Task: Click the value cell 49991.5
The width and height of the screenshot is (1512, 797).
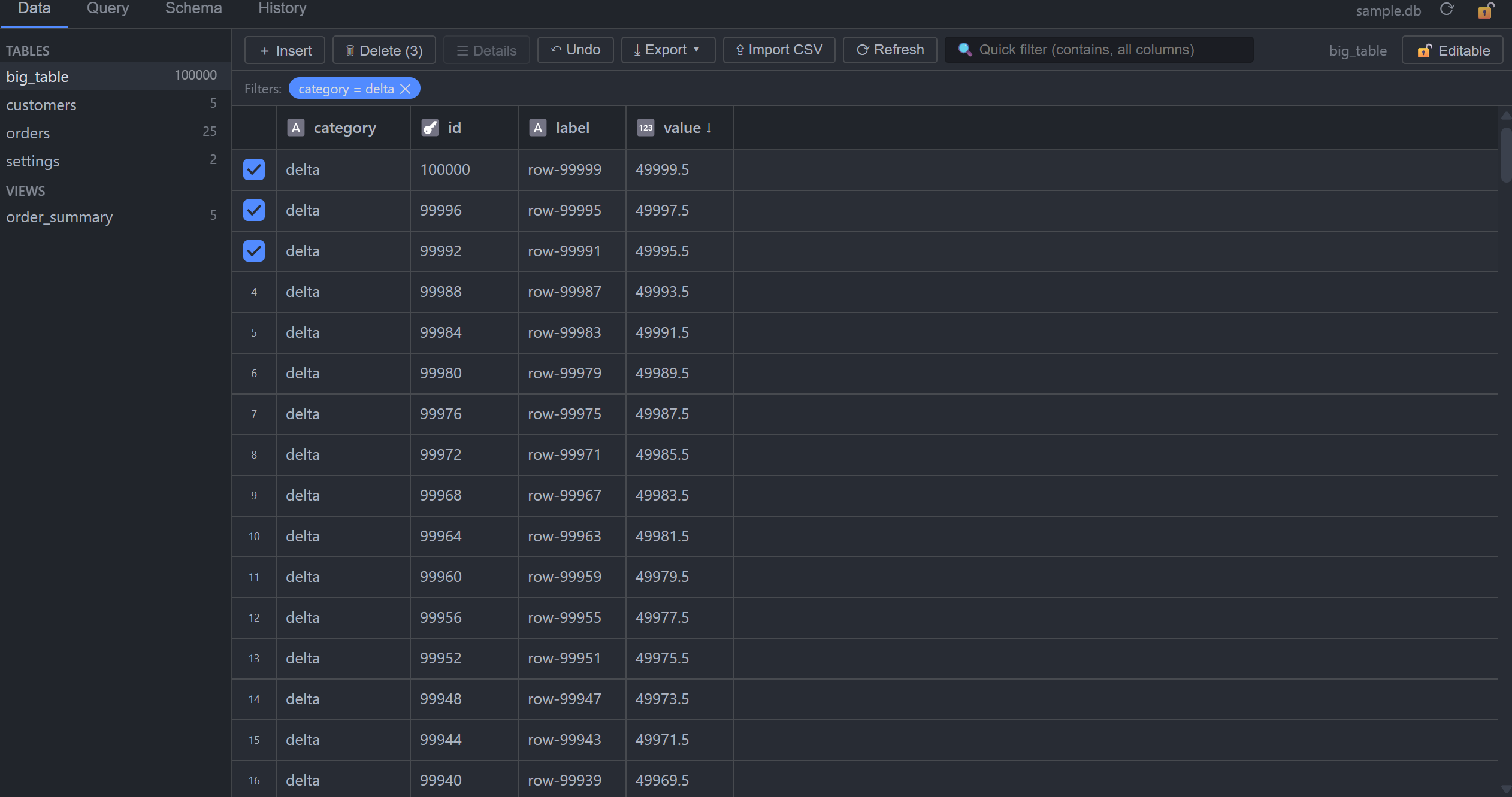Action: [680, 333]
